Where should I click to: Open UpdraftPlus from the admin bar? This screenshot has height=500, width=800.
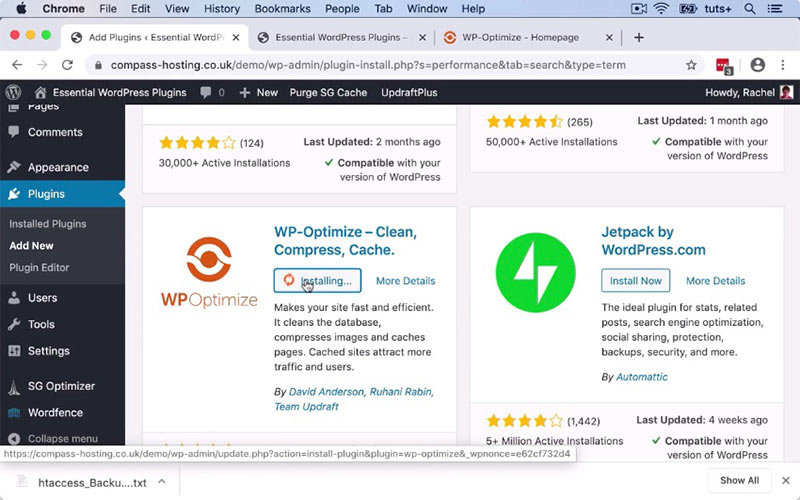pyautogui.click(x=409, y=92)
